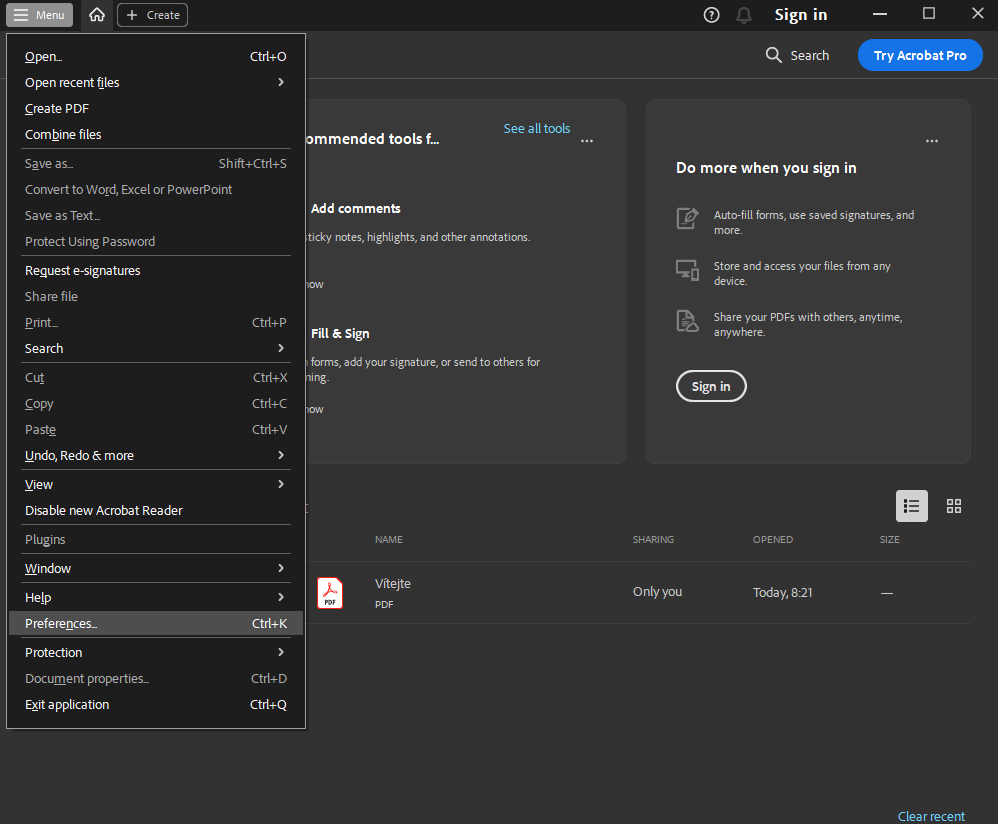
Task: Switch to grid view icon
Action: coord(953,506)
